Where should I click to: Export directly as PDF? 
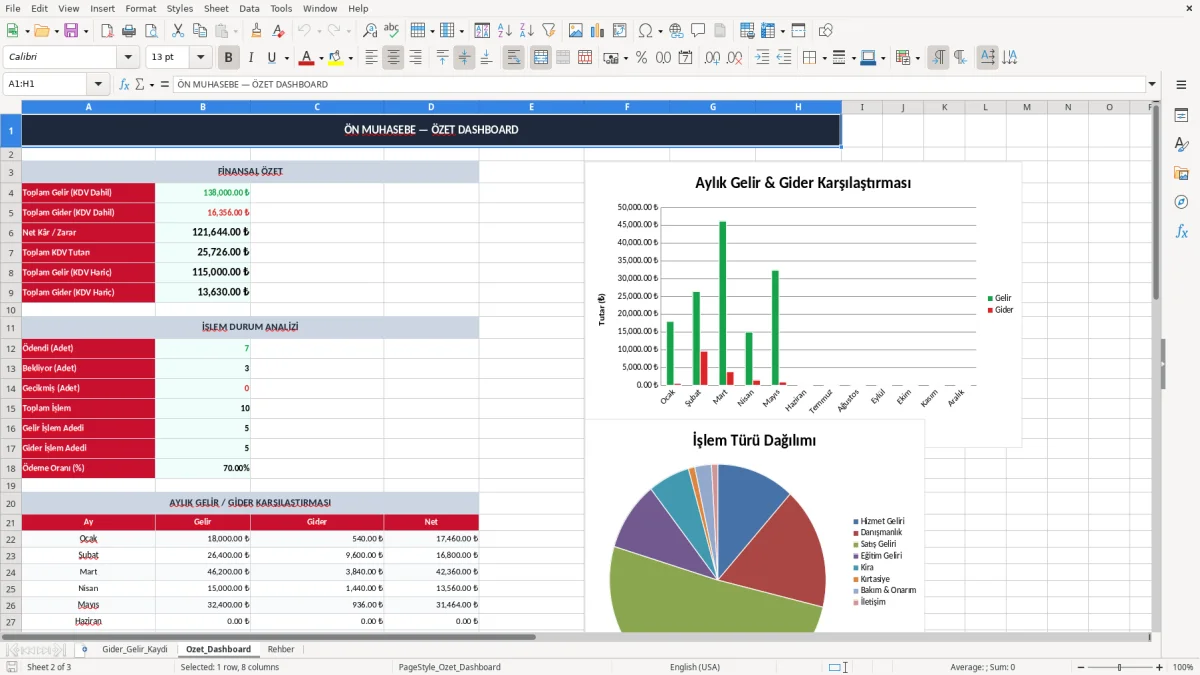pyautogui.click(x=108, y=31)
